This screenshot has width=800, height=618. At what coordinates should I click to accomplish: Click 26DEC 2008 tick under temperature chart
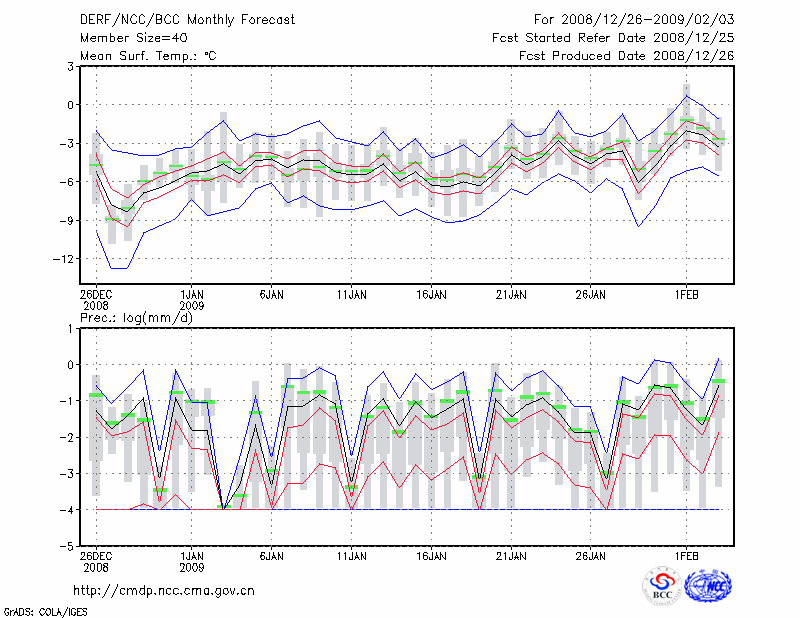click(x=96, y=301)
